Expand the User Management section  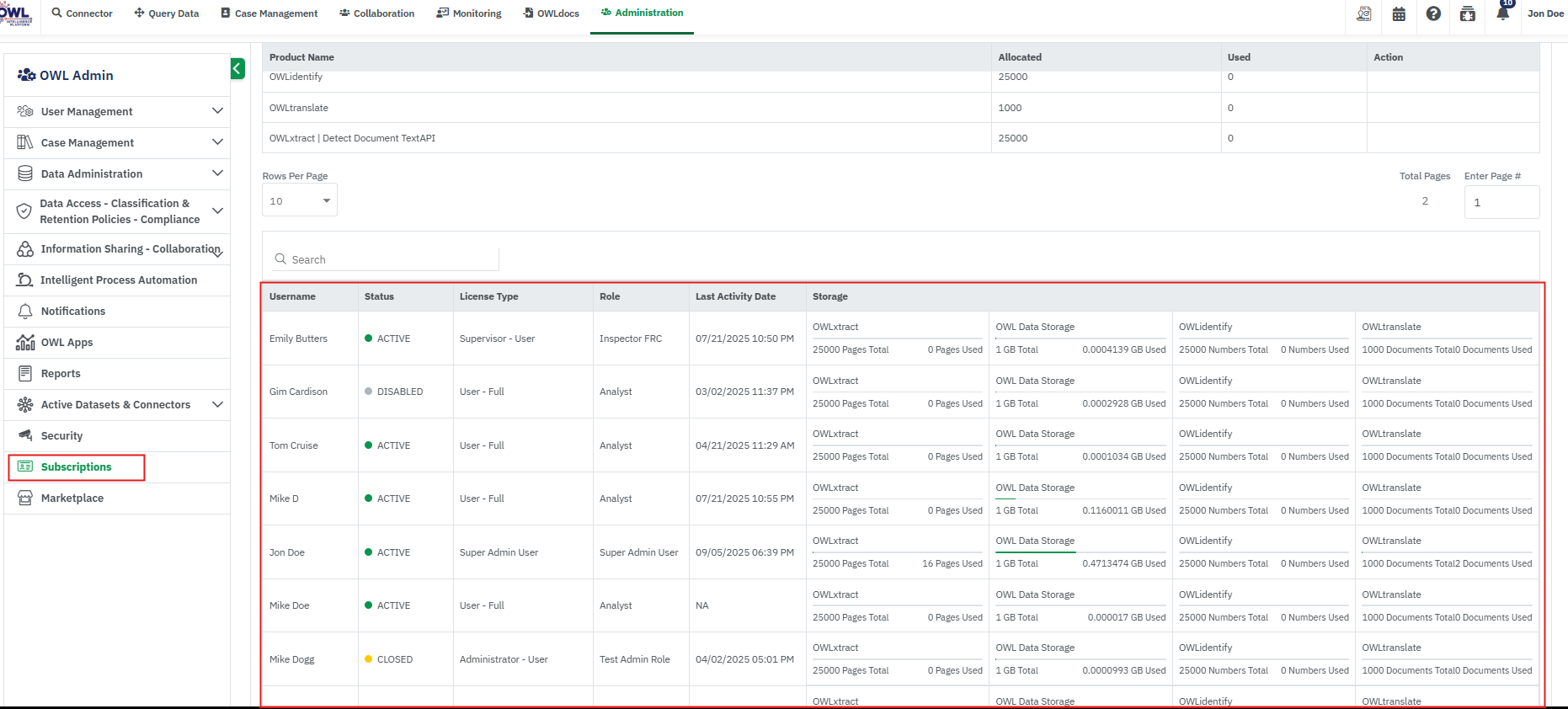tap(217, 111)
